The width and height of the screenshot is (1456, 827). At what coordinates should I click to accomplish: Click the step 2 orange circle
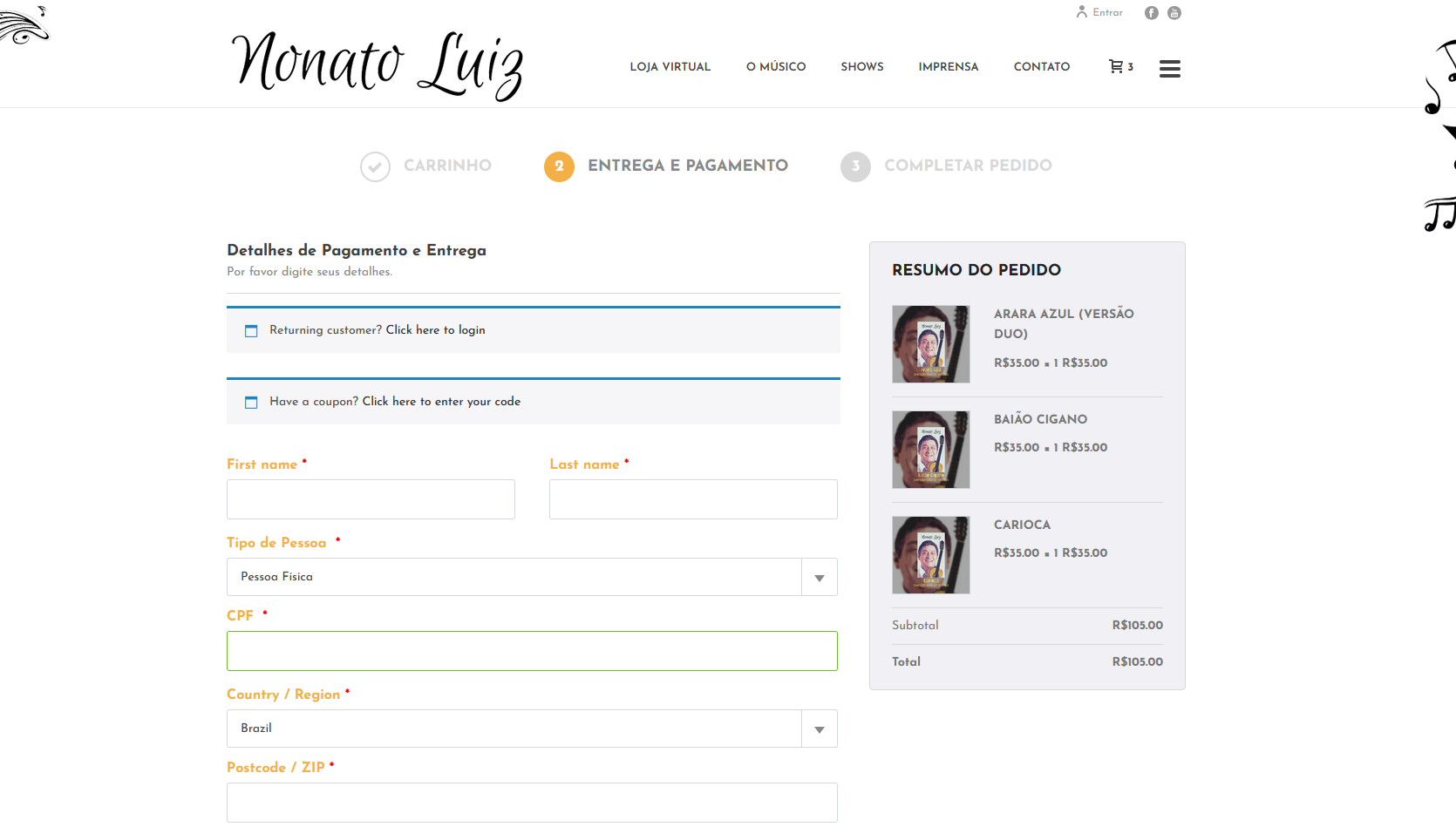pyautogui.click(x=559, y=166)
